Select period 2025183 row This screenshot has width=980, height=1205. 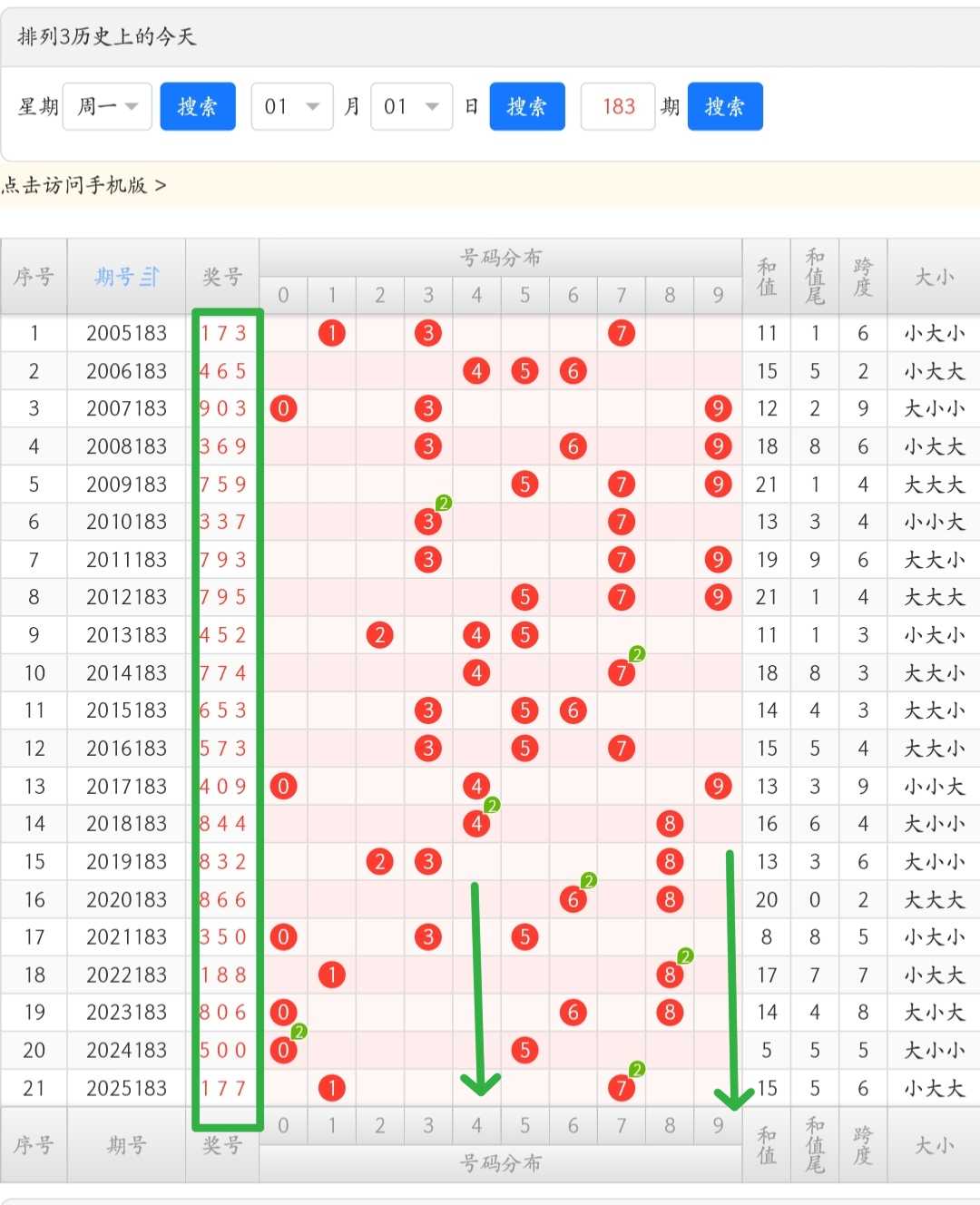pos(127,1088)
